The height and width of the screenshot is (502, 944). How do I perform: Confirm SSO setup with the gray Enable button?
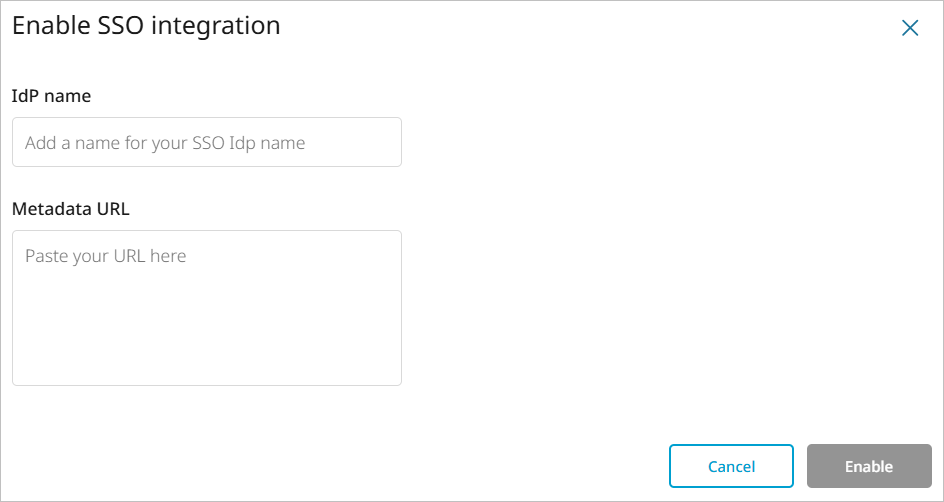click(x=868, y=466)
